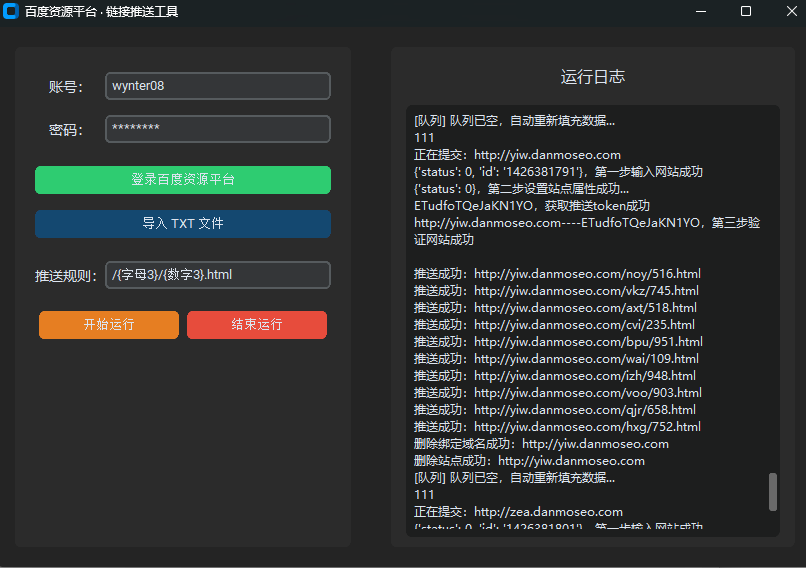Maximize the window
The width and height of the screenshot is (806, 568).
point(746,11)
